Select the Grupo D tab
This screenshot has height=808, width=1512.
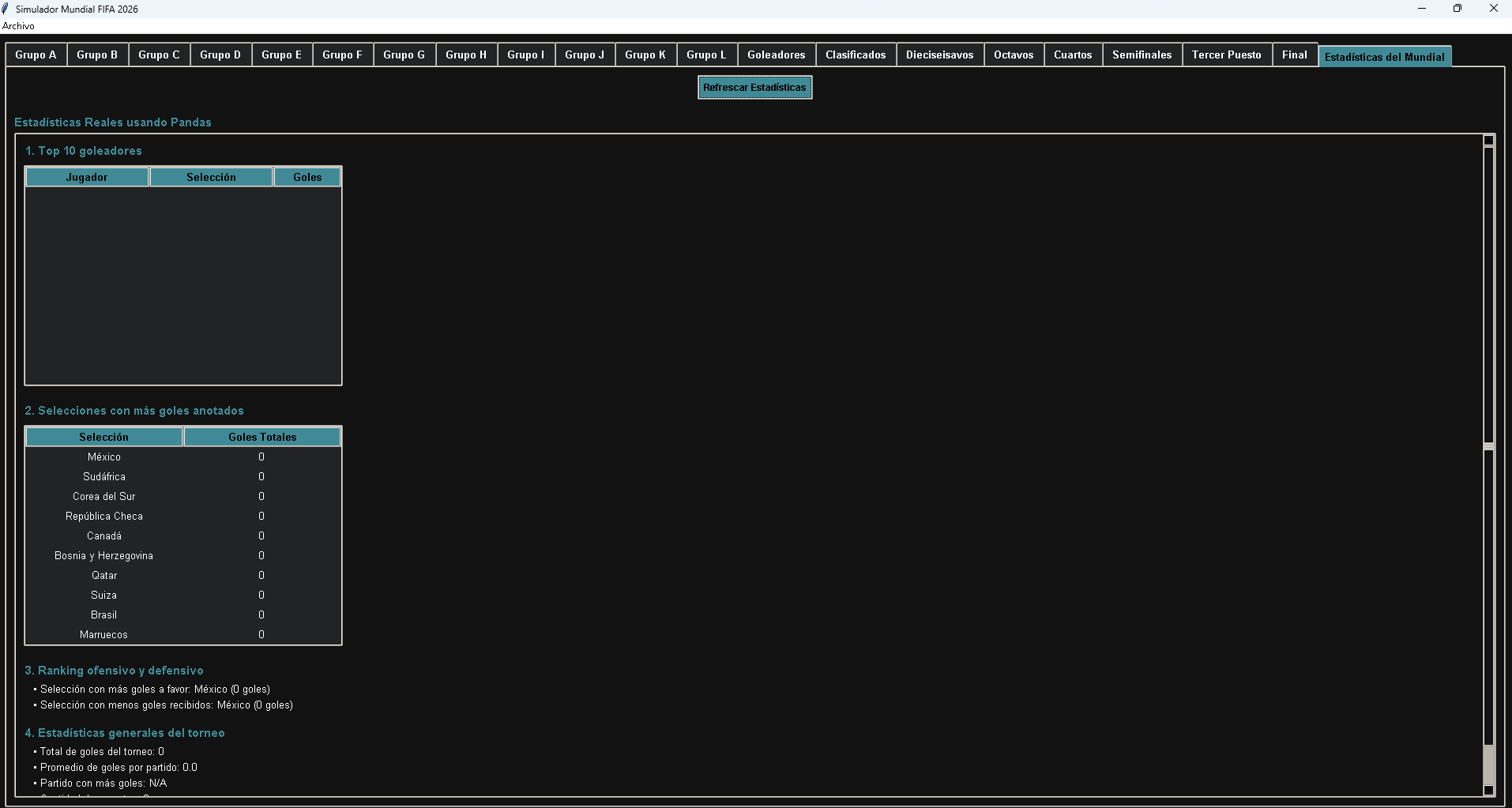(220, 54)
